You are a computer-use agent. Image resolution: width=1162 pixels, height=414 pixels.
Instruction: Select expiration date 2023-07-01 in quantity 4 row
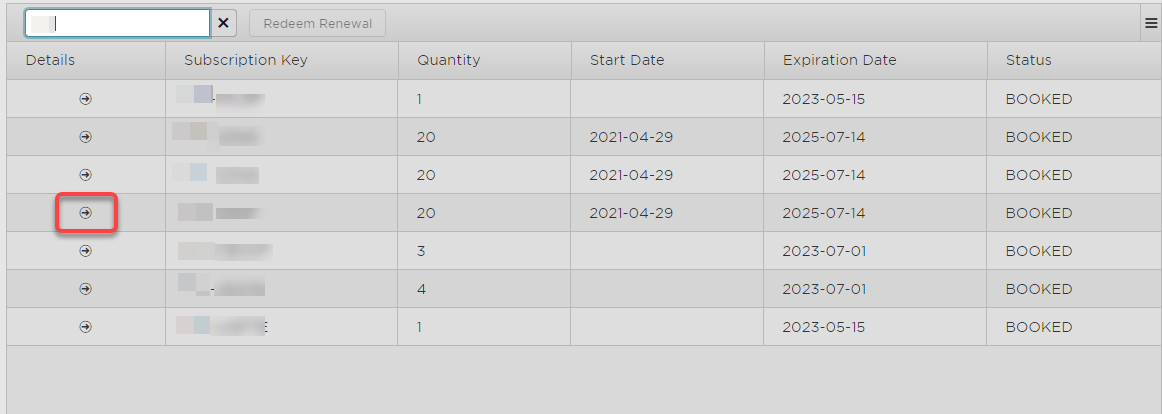coord(824,289)
